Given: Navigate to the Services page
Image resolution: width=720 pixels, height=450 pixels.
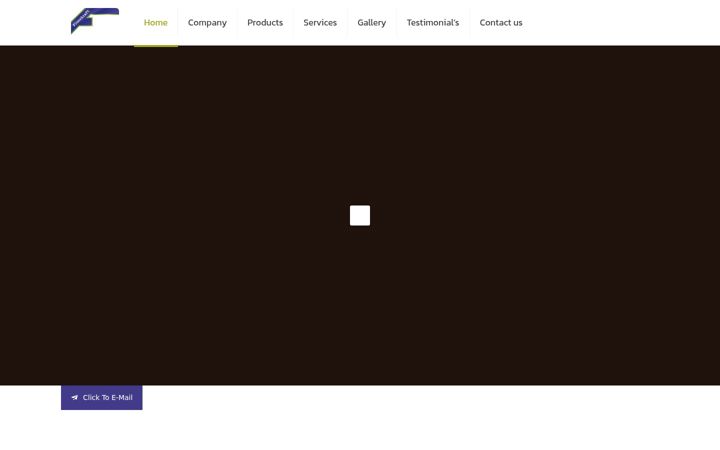Looking at the screenshot, I should (320, 22).
